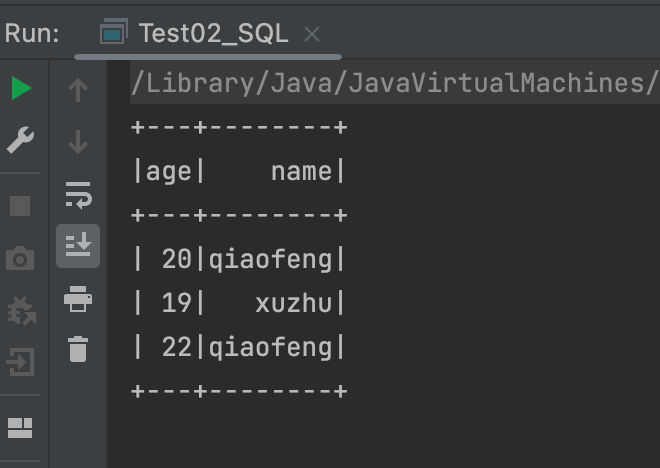This screenshot has width=660, height=468.
Task: Click the age column header text
Action: pyautogui.click(x=168, y=172)
